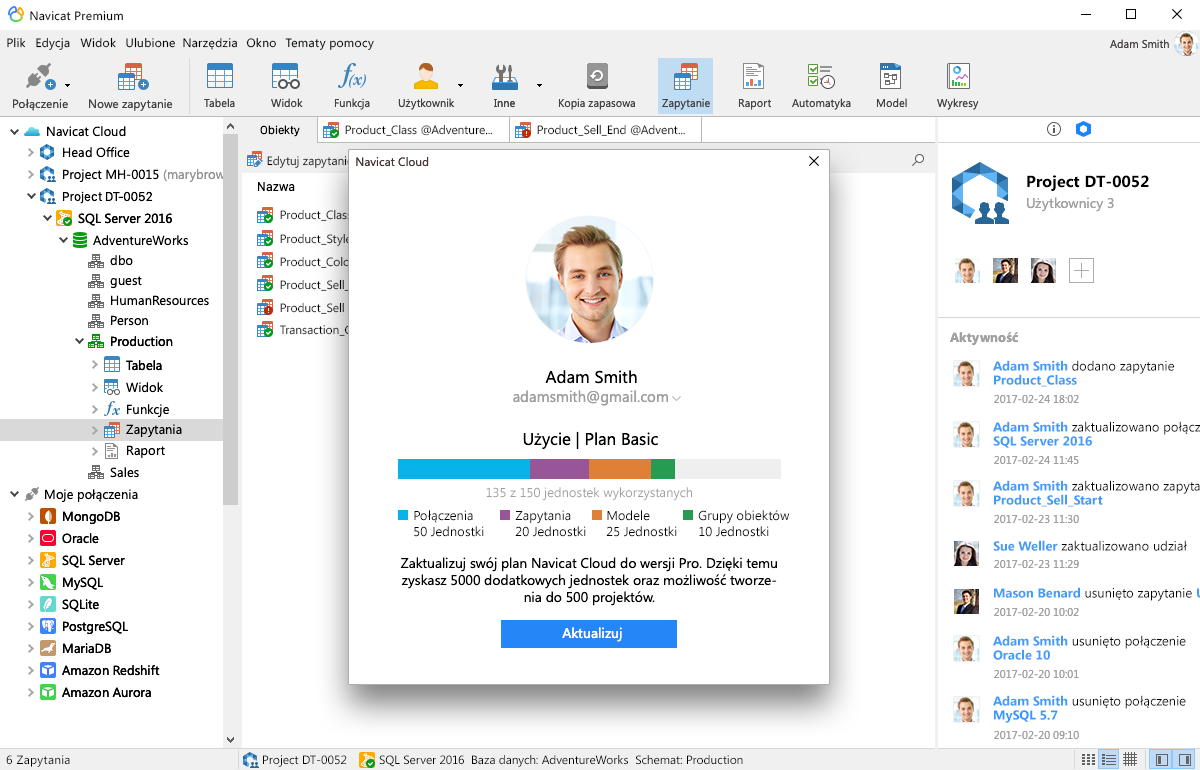Expand the Head Office tree node
Screen dimensions: 1200x770
[30, 153]
